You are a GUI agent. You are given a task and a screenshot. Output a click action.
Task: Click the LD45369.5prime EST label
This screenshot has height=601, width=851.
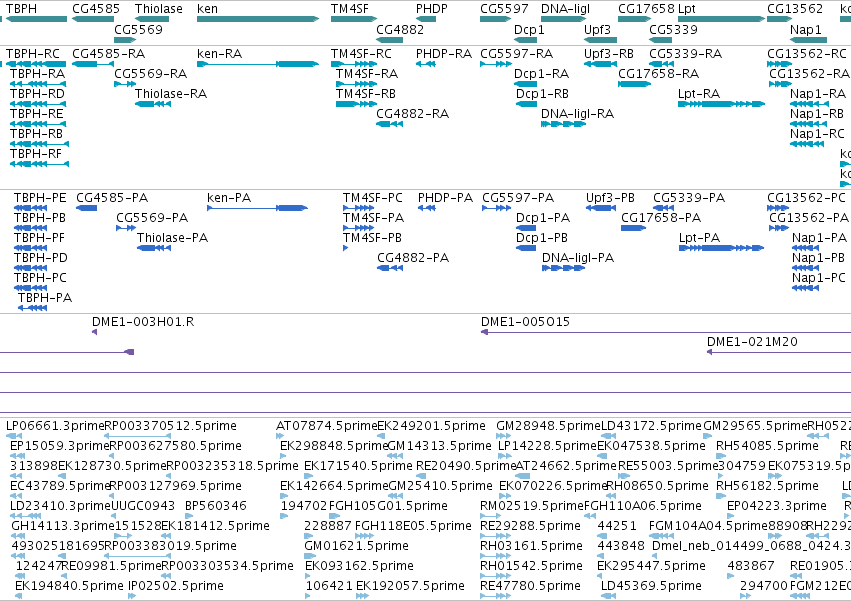(x=651, y=586)
